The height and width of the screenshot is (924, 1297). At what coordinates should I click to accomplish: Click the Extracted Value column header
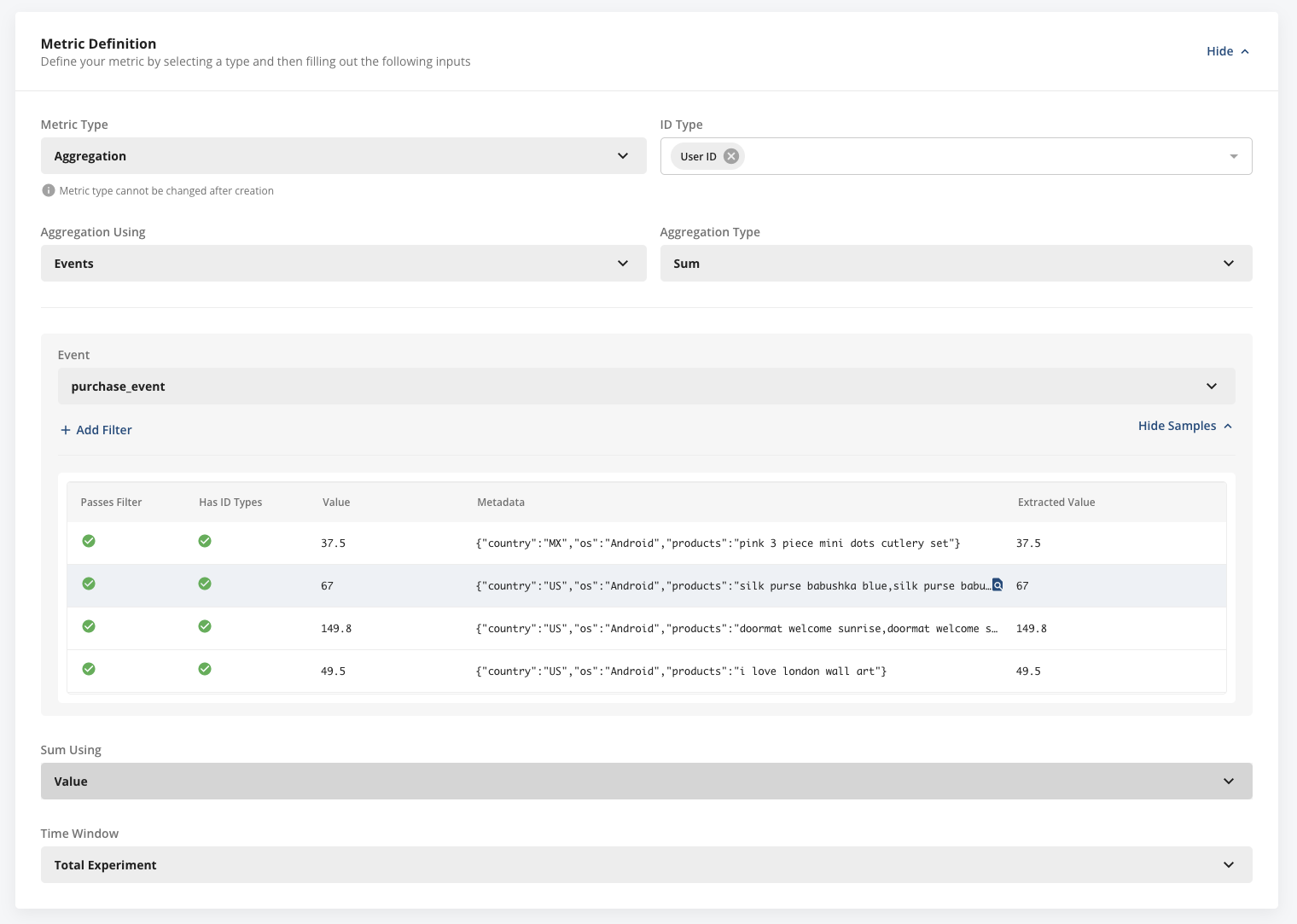pos(1056,502)
